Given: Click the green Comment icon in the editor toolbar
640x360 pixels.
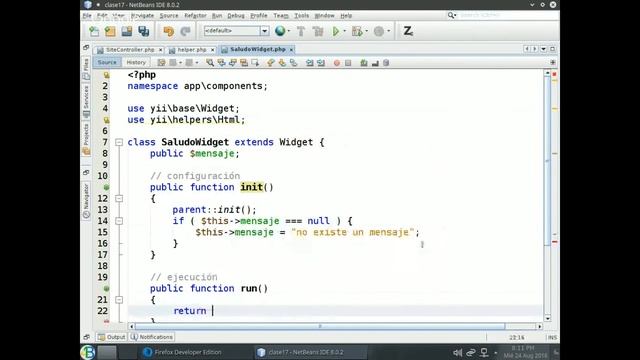Looking at the screenshot, I should point(364,63).
